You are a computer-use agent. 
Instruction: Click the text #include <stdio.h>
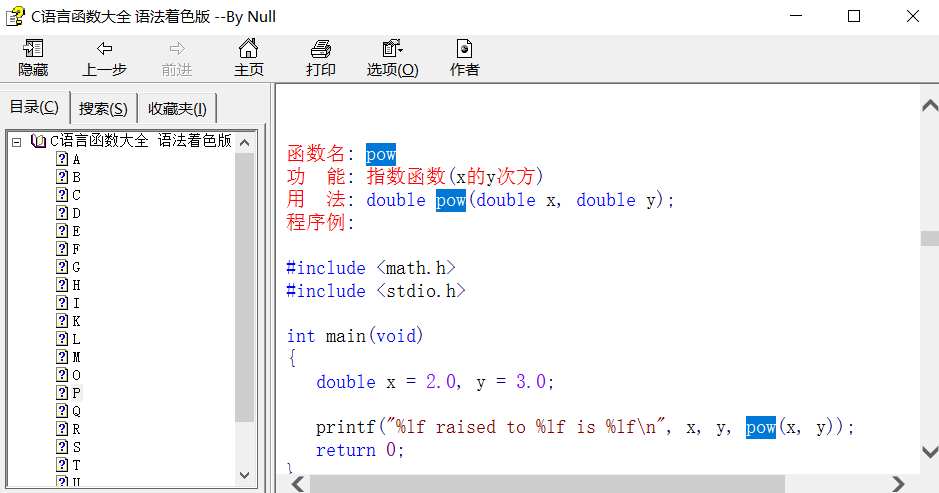[375, 291]
